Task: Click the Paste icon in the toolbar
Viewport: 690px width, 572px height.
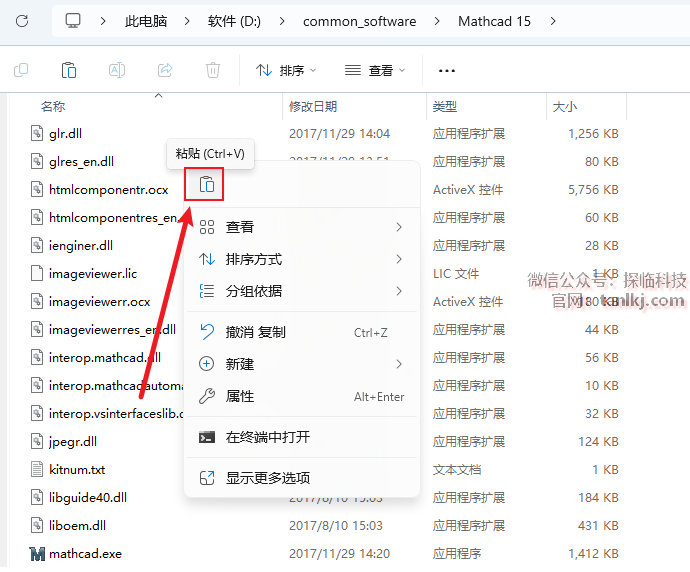Action: point(69,70)
